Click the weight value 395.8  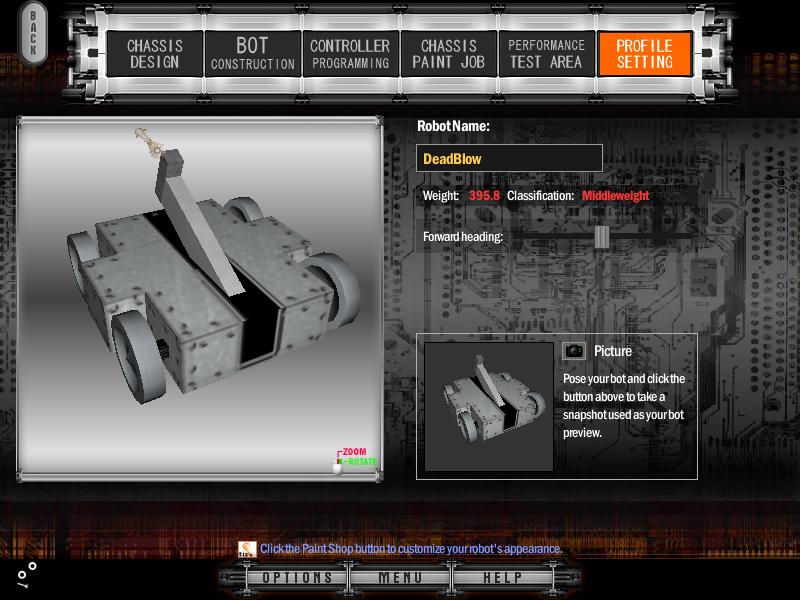point(484,196)
